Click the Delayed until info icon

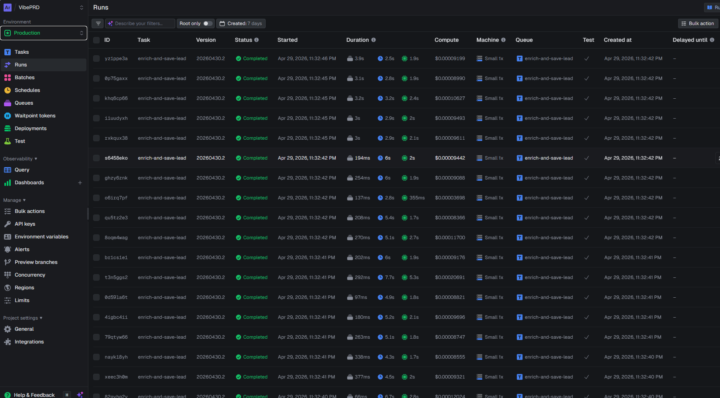(712, 40)
